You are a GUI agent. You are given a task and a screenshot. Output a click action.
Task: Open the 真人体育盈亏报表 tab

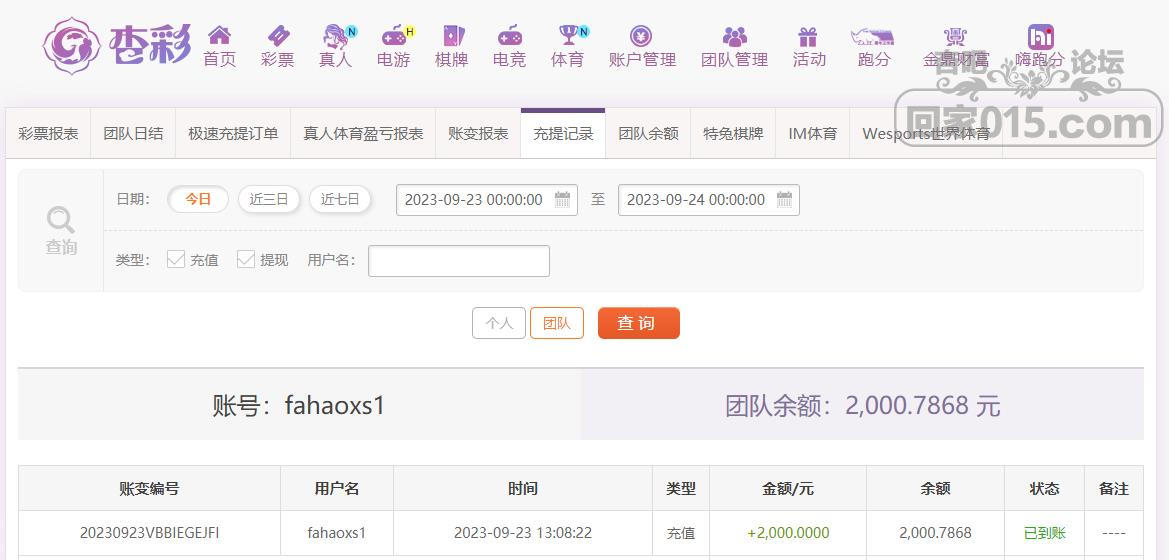coord(363,133)
